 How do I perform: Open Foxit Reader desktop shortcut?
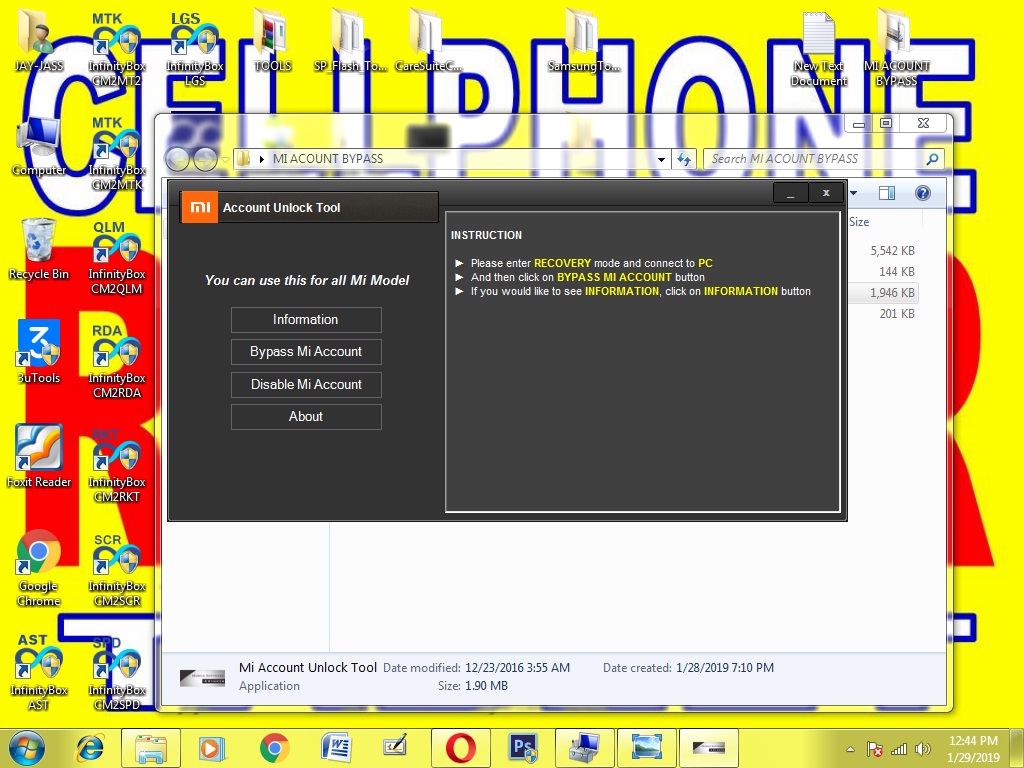coord(39,456)
